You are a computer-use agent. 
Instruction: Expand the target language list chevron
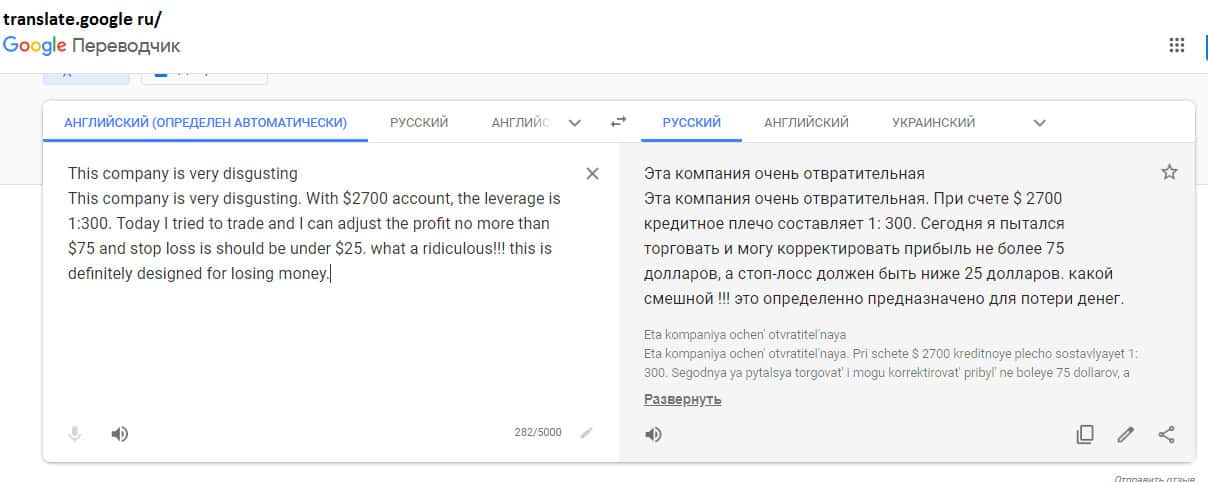click(1039, 123)
